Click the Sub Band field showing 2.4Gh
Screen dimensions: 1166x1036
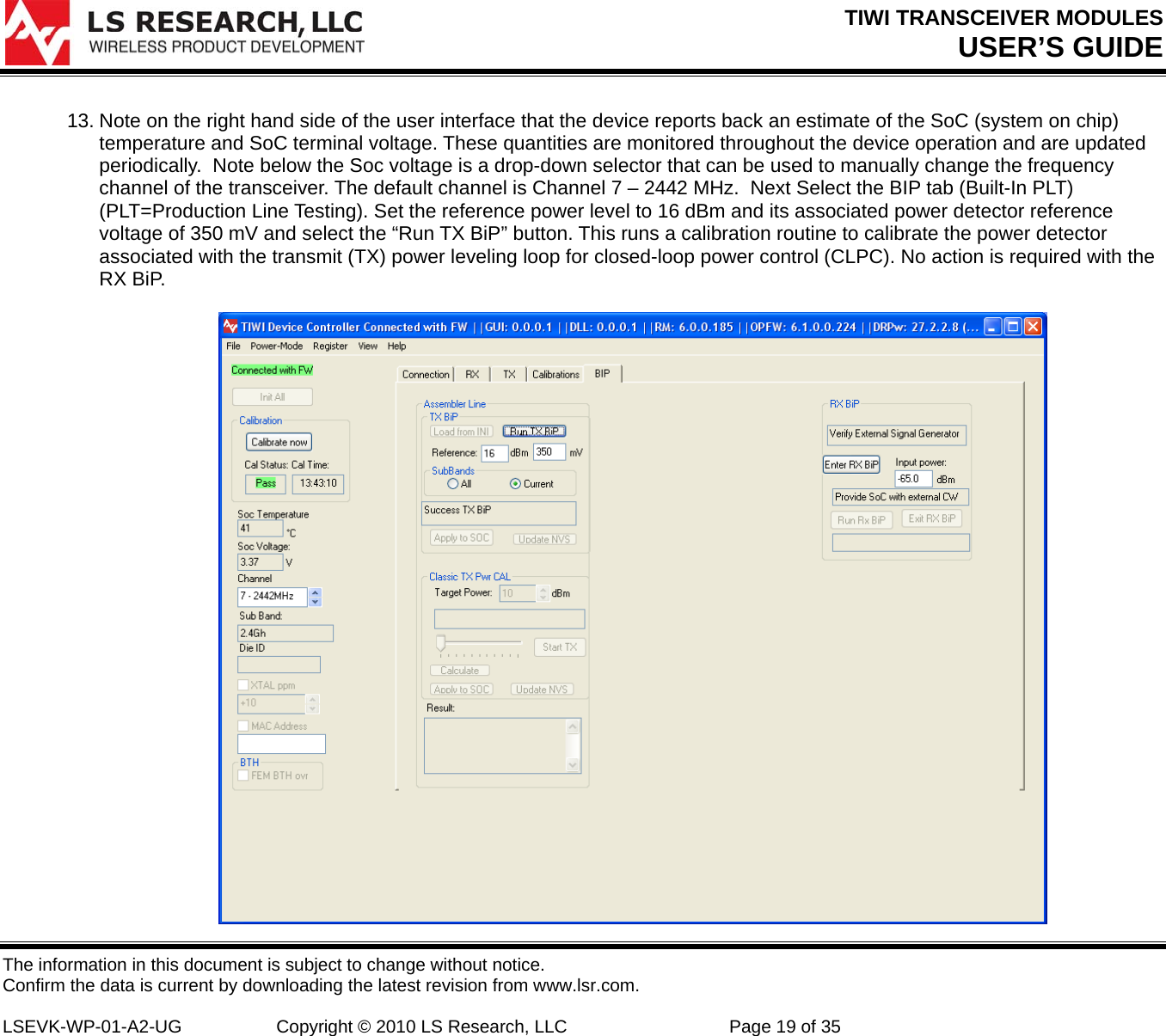tap(285, 634)
